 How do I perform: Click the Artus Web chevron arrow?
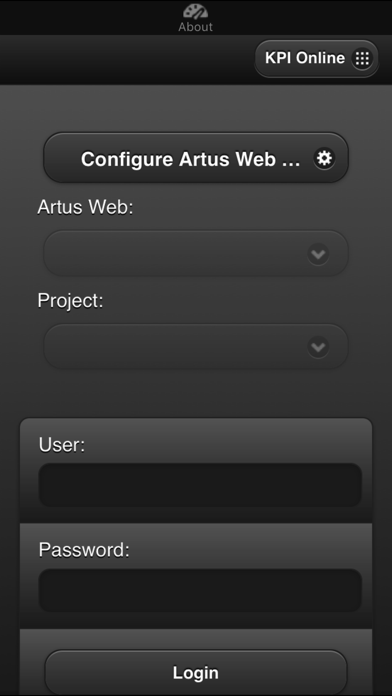318,254
